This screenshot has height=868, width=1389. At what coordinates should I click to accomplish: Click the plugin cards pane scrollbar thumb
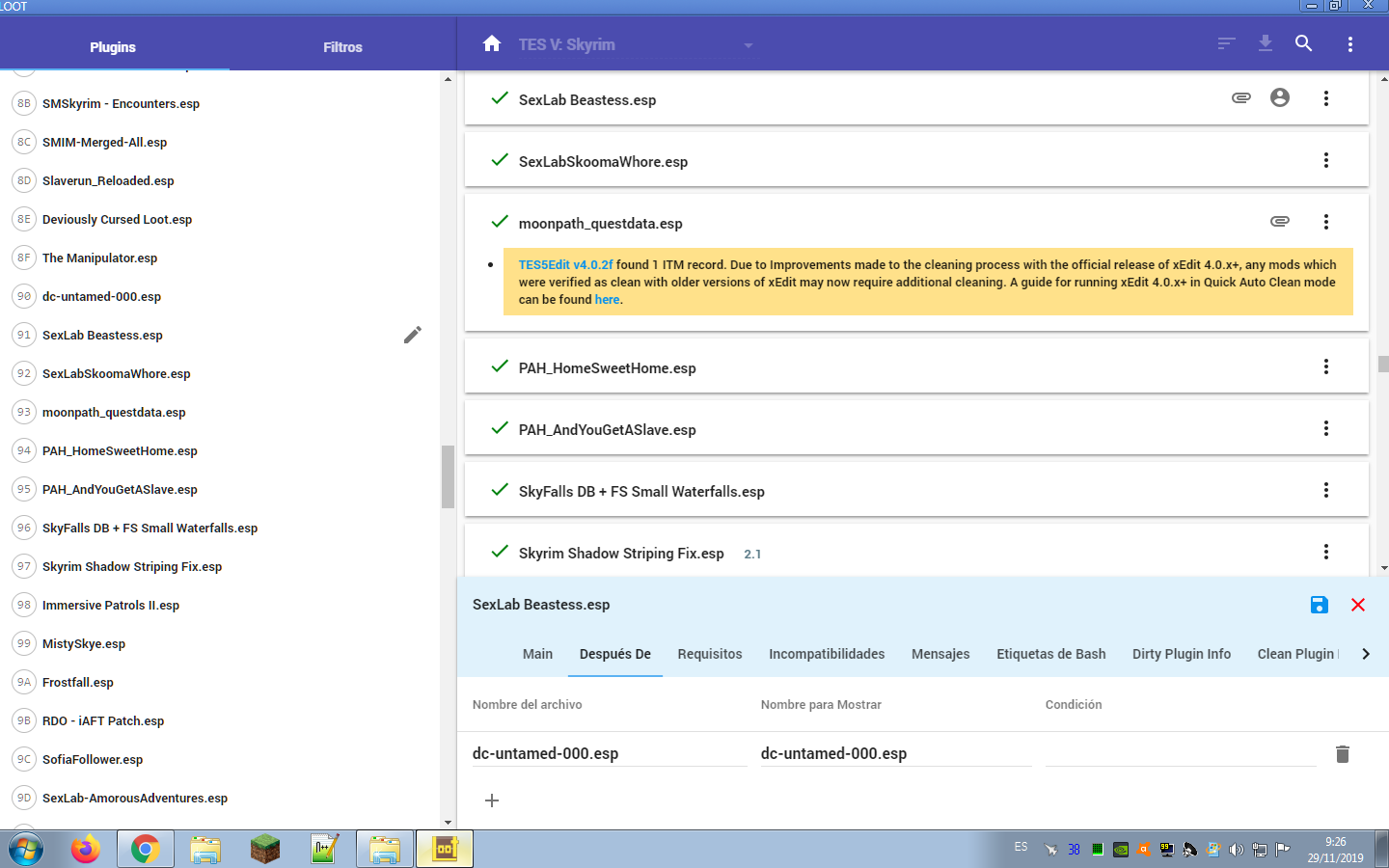pos(1383,364)
